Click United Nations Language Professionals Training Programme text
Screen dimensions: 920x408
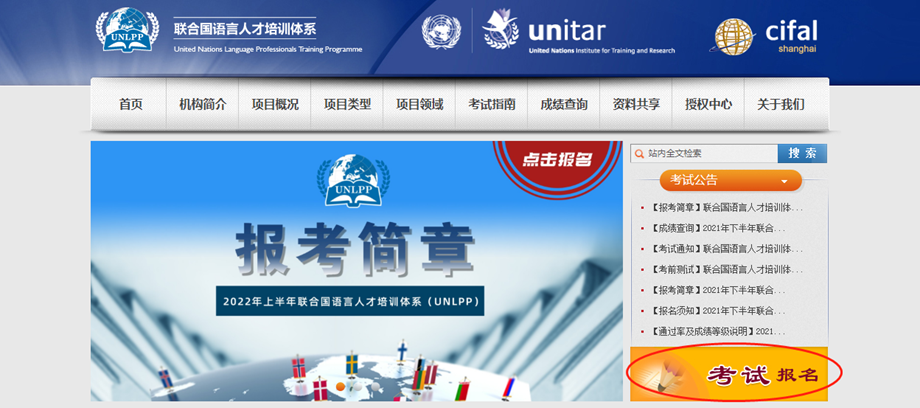tap(268, 49)
